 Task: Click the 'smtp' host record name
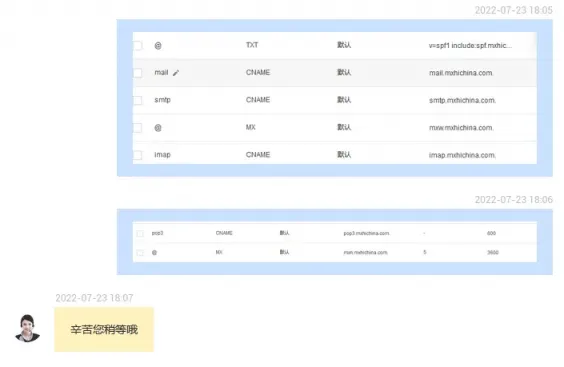(x=162, y=100)
